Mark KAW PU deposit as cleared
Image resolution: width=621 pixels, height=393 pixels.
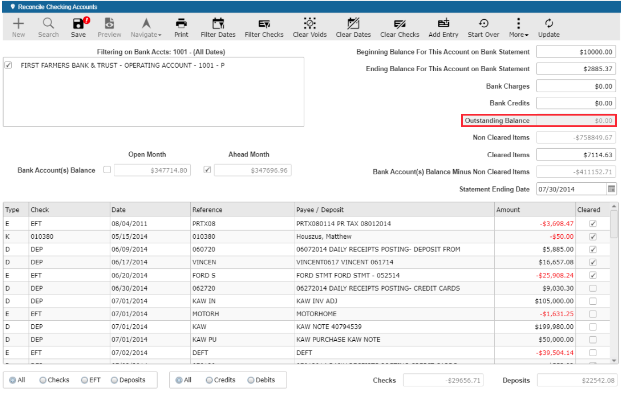[593, 340]
